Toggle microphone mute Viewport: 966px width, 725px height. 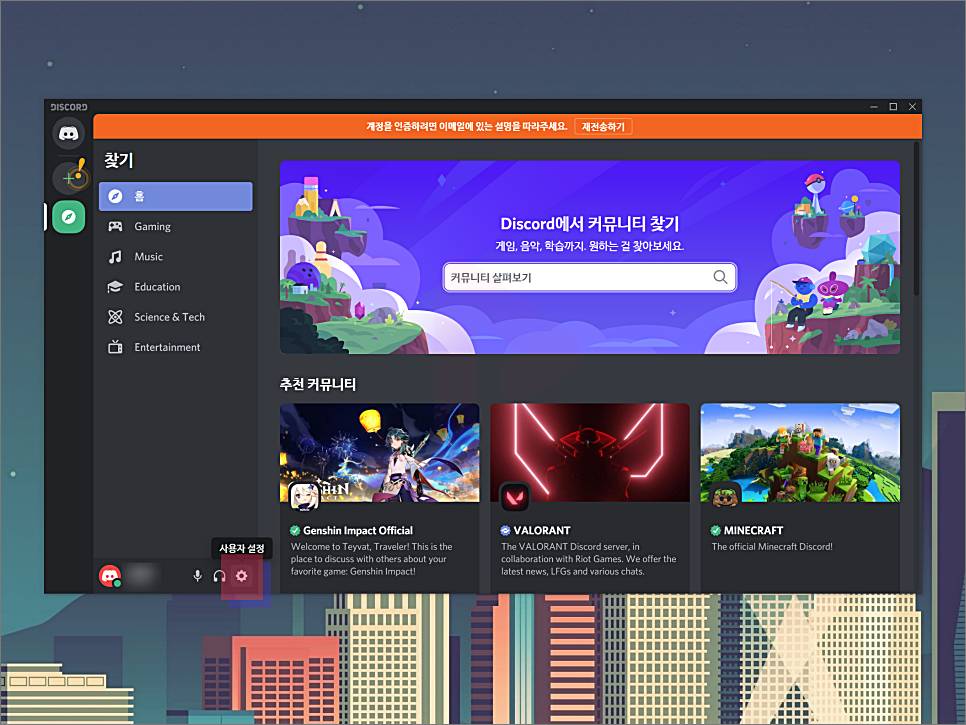point(197,576)
